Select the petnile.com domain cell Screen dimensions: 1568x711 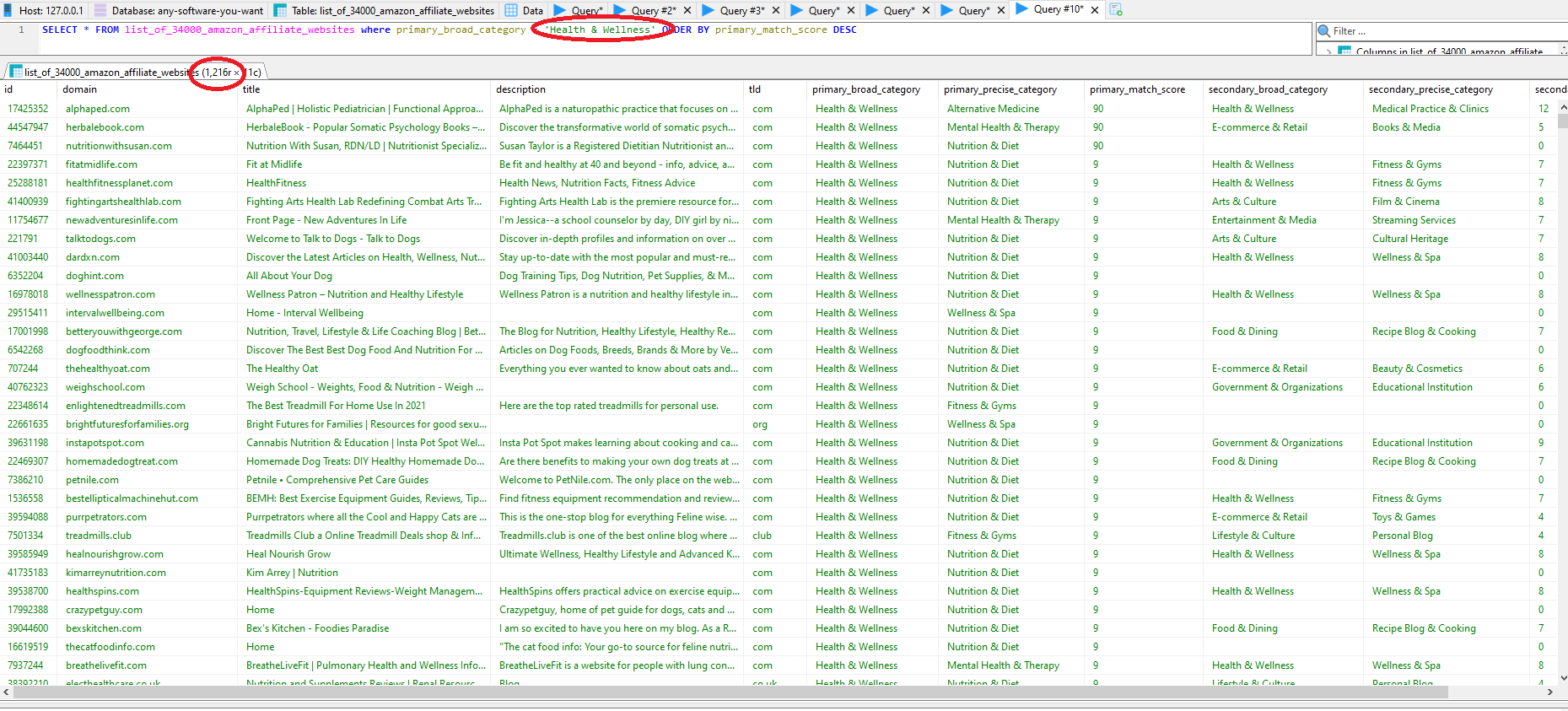pos(147,480)
